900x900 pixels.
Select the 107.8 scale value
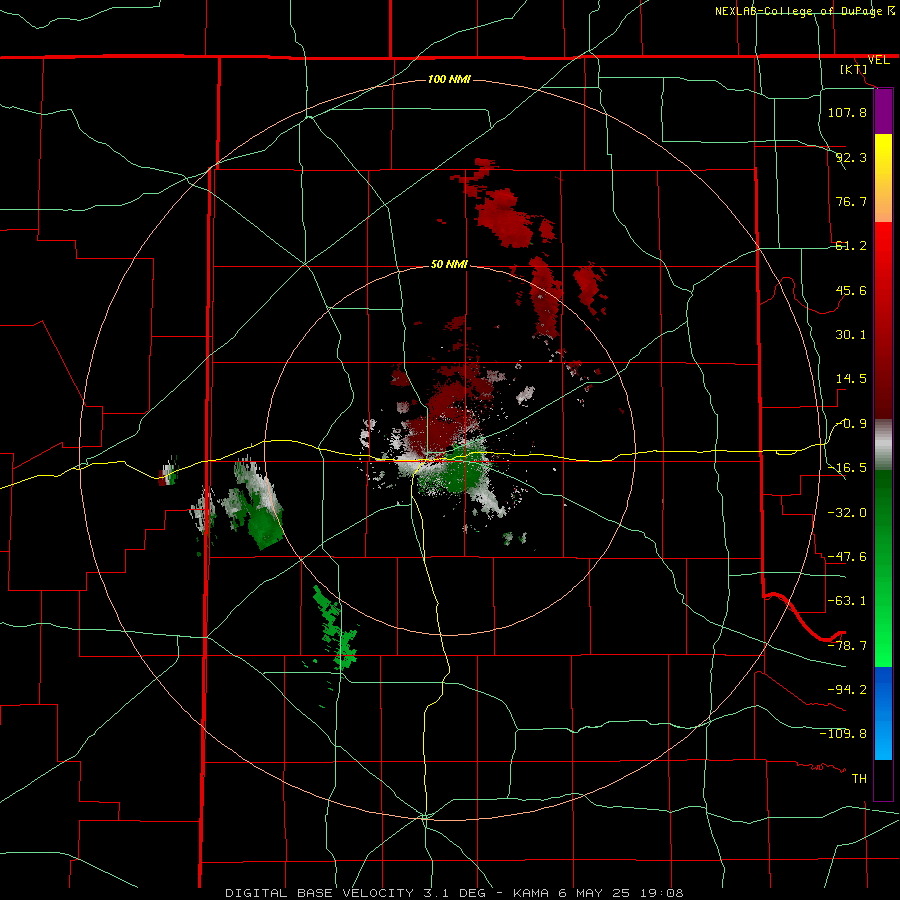pyautogui.click(x=847, y=112)
